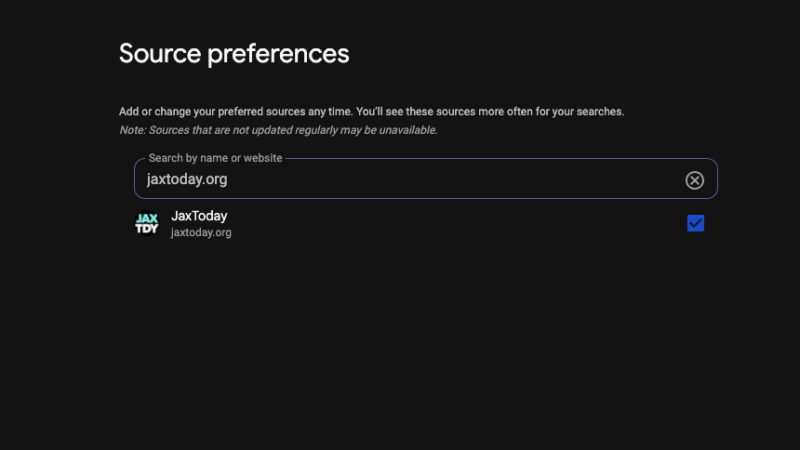Click the 'Add or change your preferred sources' description
The width and height of the screenshot is (800, 450).
pos(235,112)
